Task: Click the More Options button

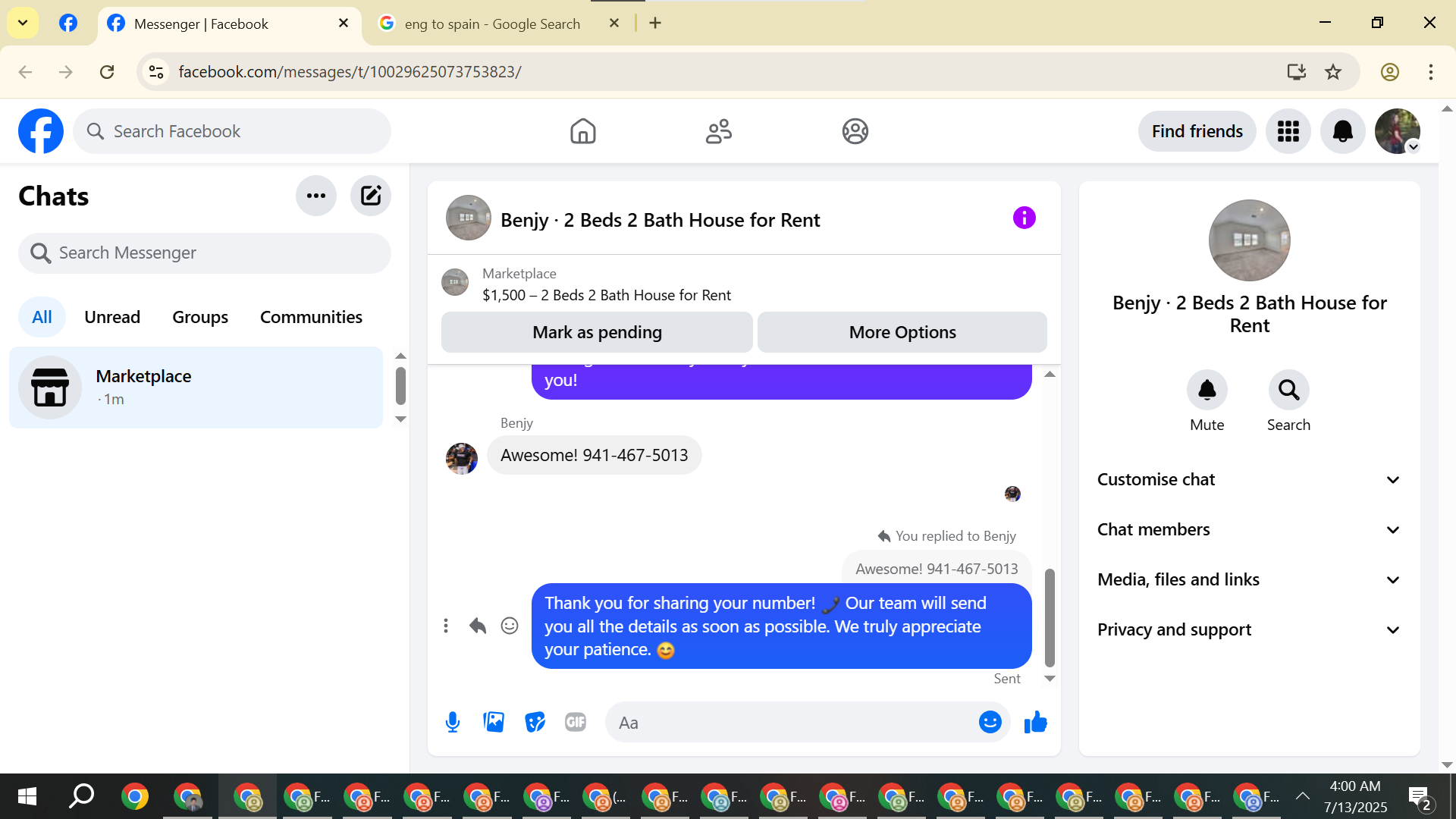Action: (x=902, y=332)
